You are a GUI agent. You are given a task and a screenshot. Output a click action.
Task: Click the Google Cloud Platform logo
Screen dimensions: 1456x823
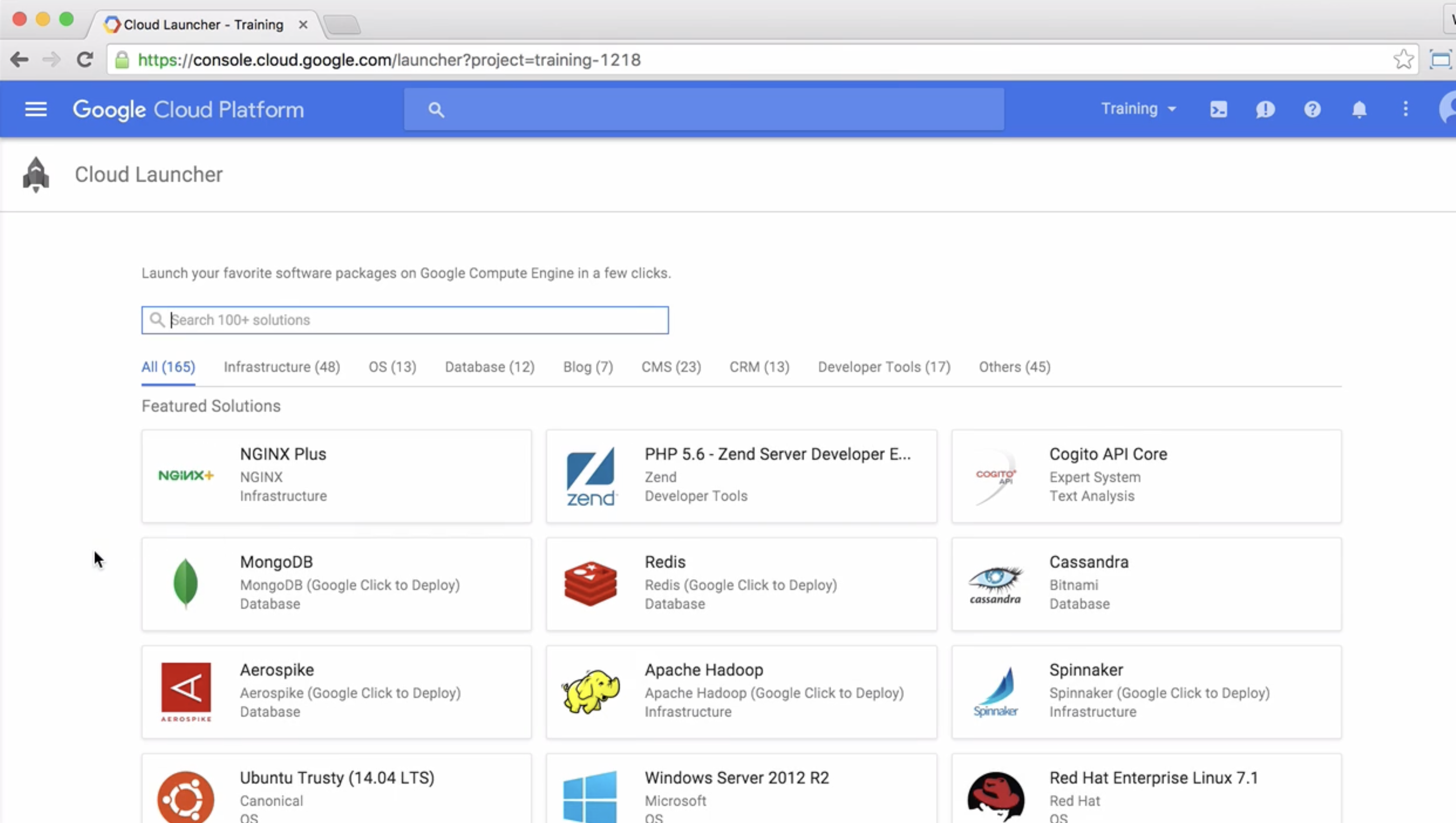tap(188, 110)
